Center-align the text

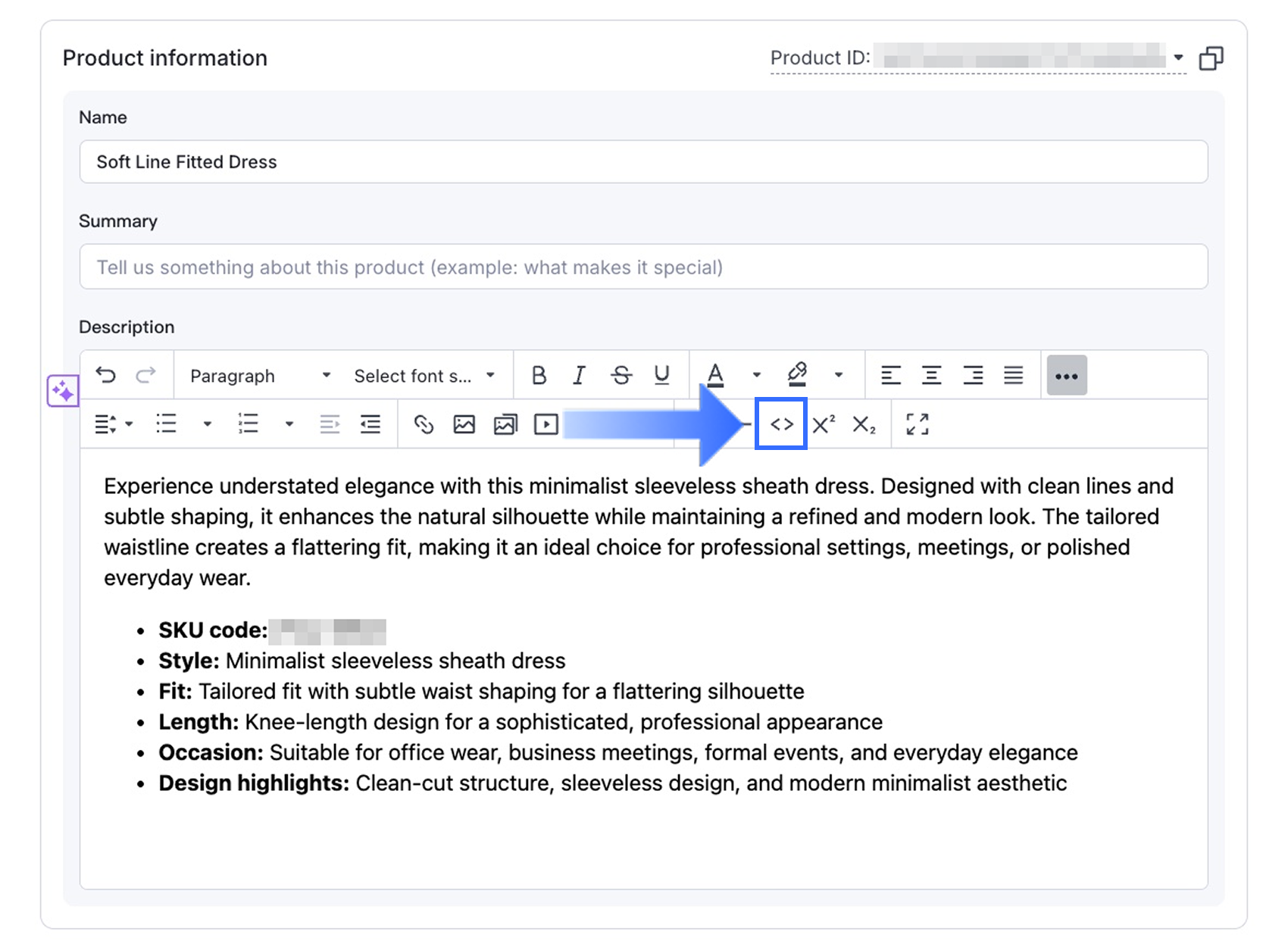tap(932, 375)
